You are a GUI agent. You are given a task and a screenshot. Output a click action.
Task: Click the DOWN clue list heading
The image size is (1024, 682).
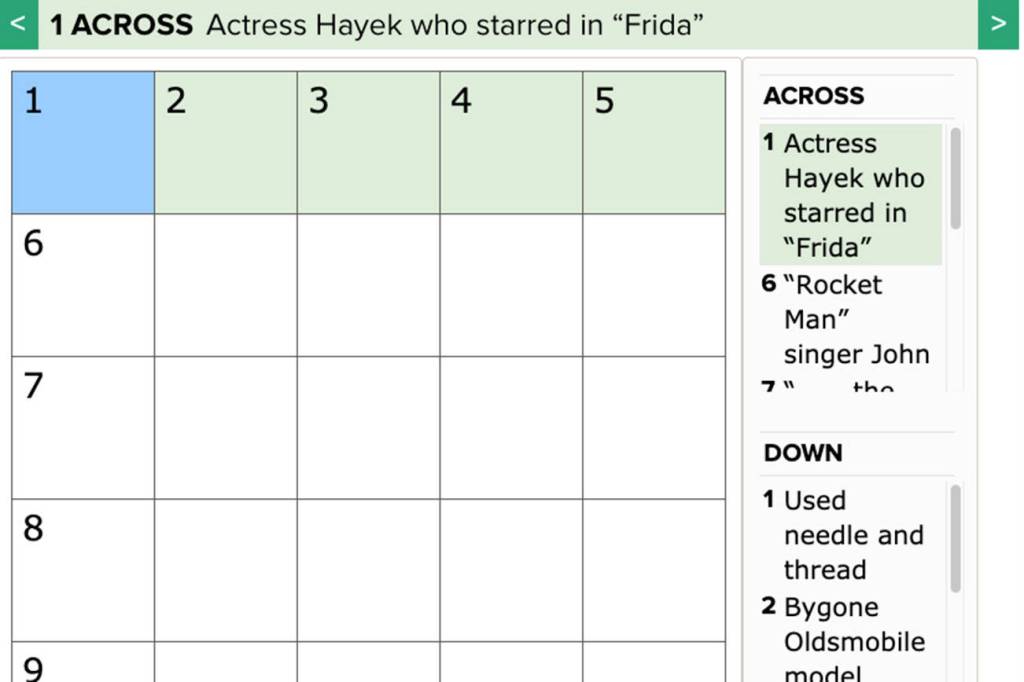tap(803, 453)
